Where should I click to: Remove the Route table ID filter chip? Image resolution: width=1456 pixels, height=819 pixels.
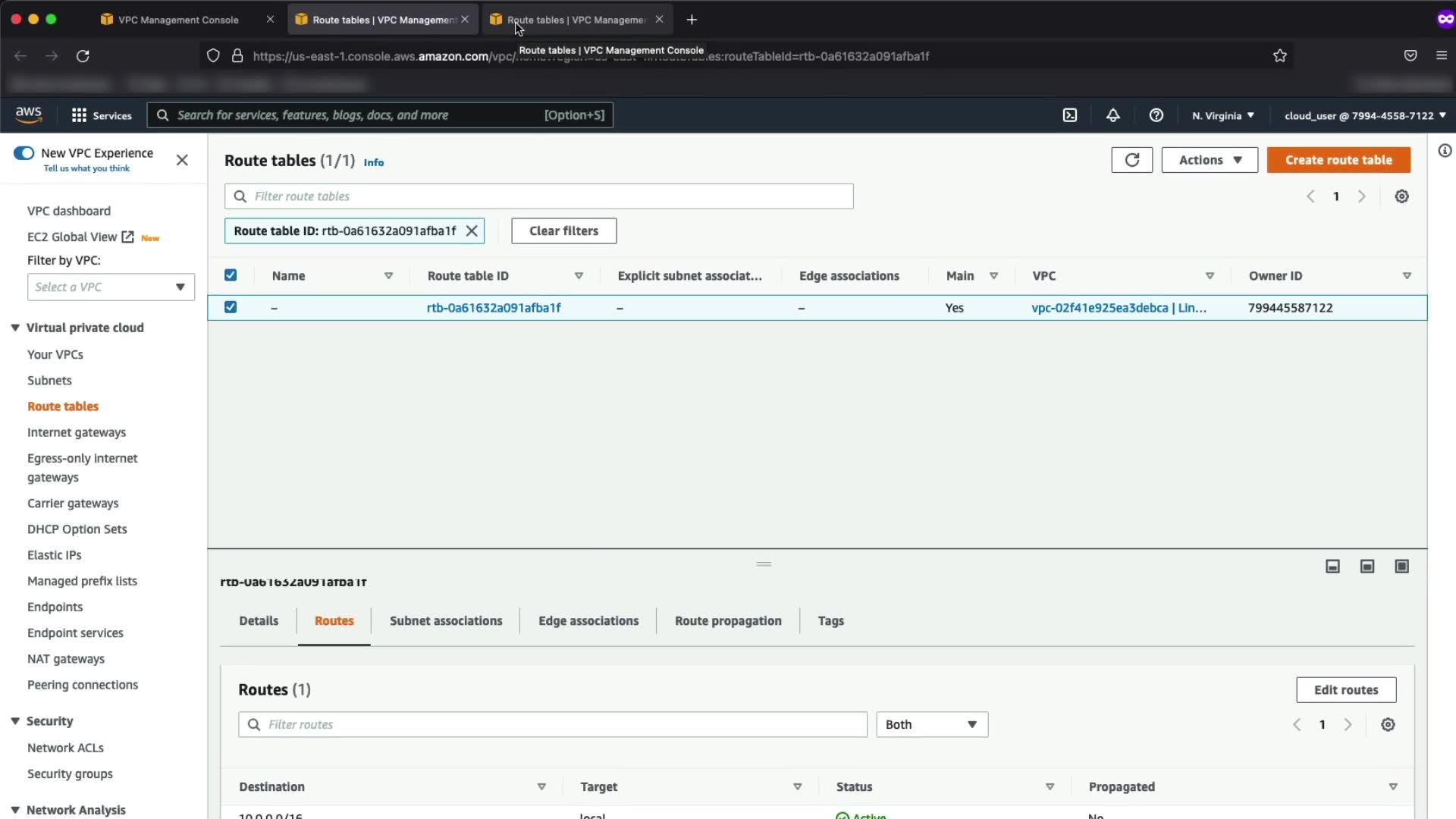tap(472, 231)
